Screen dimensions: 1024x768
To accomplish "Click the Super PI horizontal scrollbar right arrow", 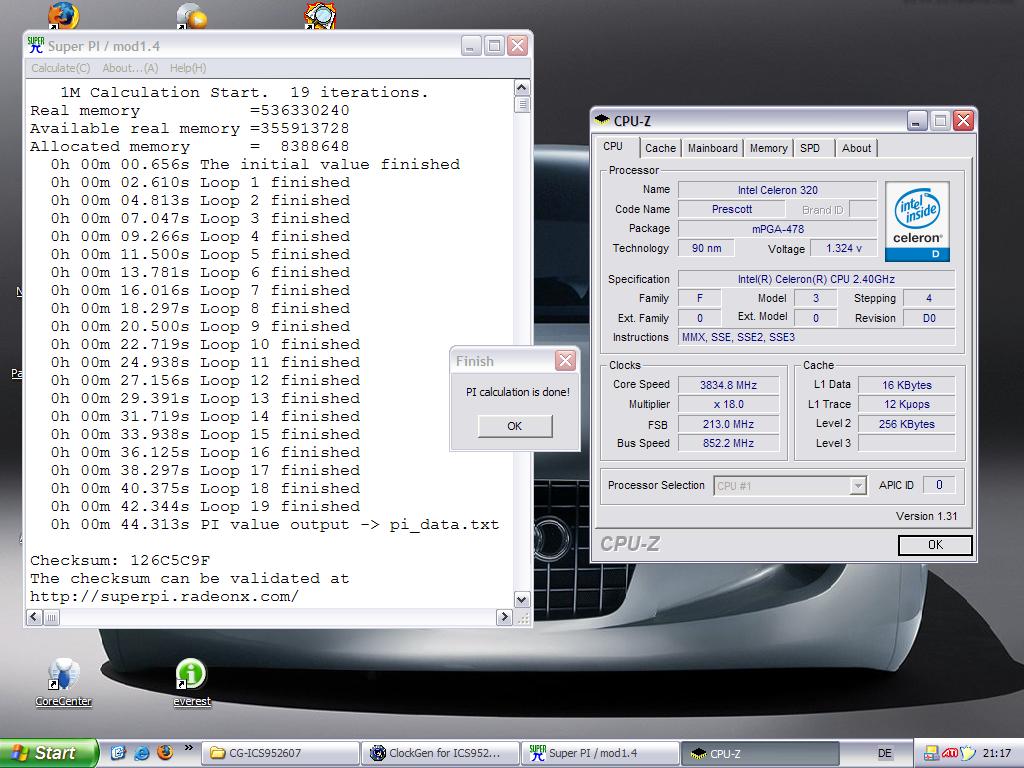I will [x=504, y=616].
